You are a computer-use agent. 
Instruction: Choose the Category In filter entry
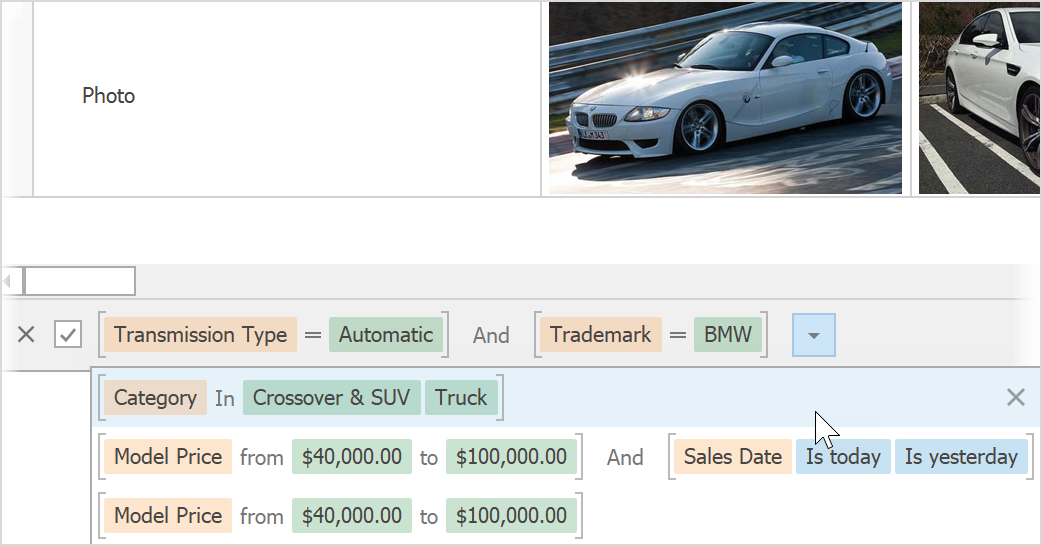click(x=224, y=398)
